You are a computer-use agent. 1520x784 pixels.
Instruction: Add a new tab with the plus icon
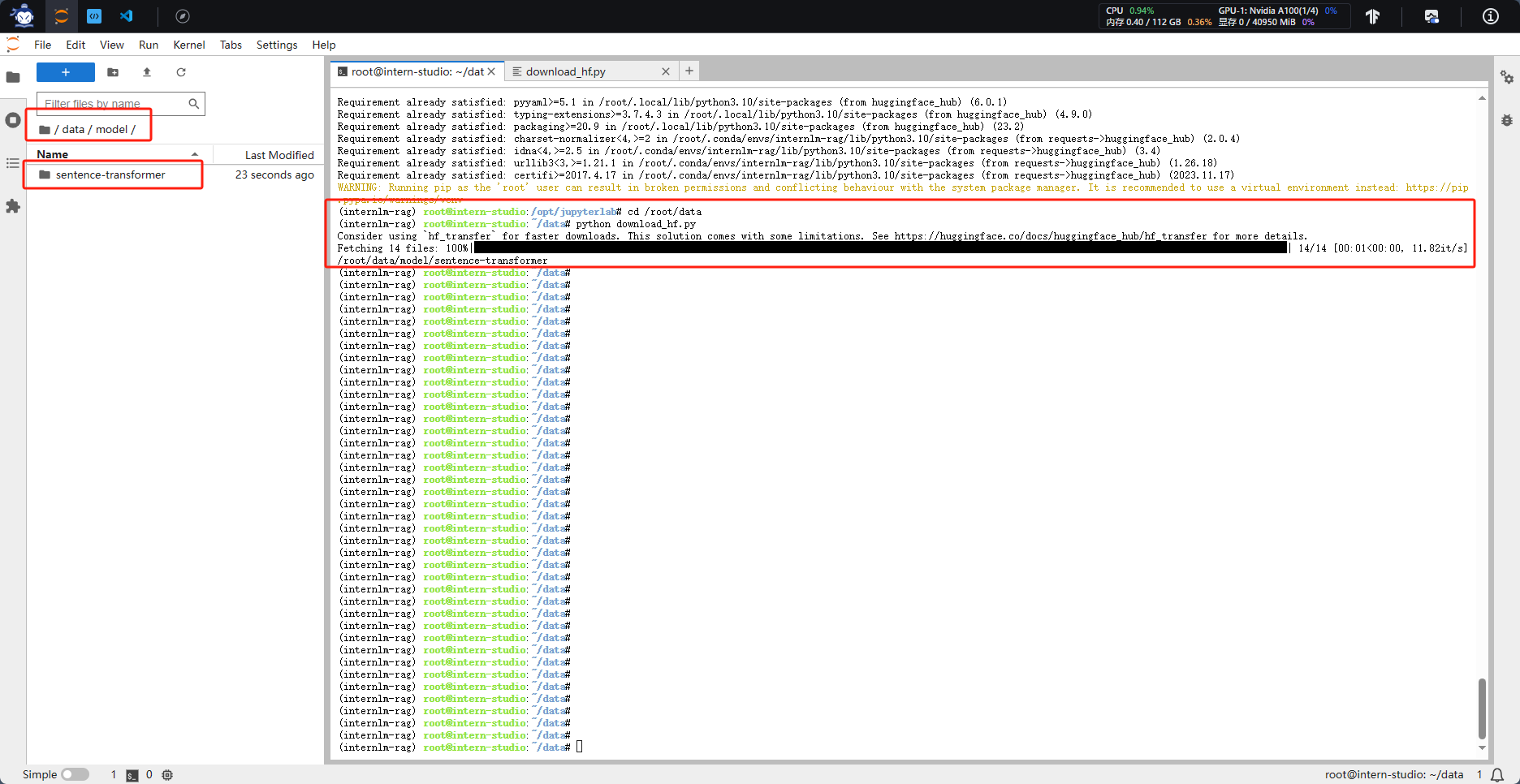[x=689, y=71]
